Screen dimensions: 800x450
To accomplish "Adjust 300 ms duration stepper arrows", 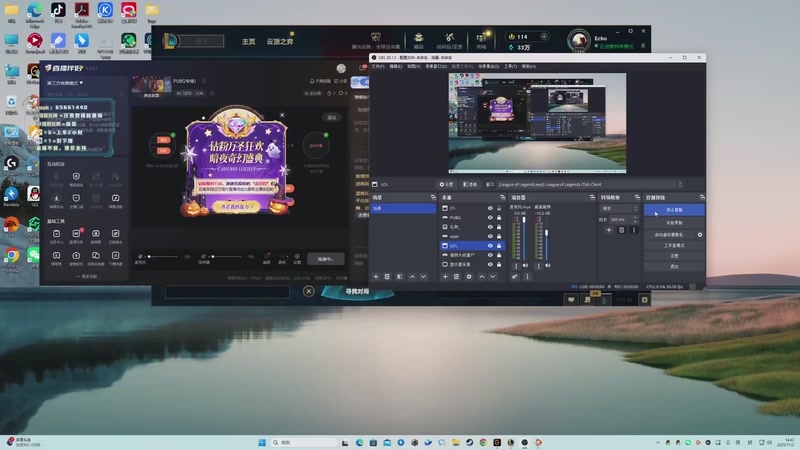I will click(635, 219).
